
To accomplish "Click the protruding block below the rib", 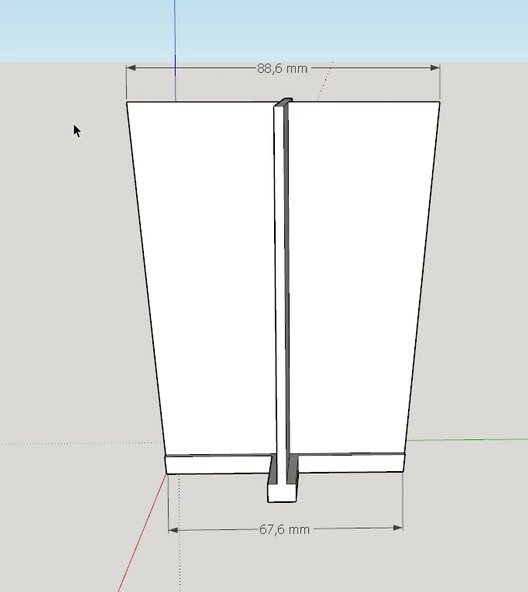I will pyautogui.click(x=282, y=493).
